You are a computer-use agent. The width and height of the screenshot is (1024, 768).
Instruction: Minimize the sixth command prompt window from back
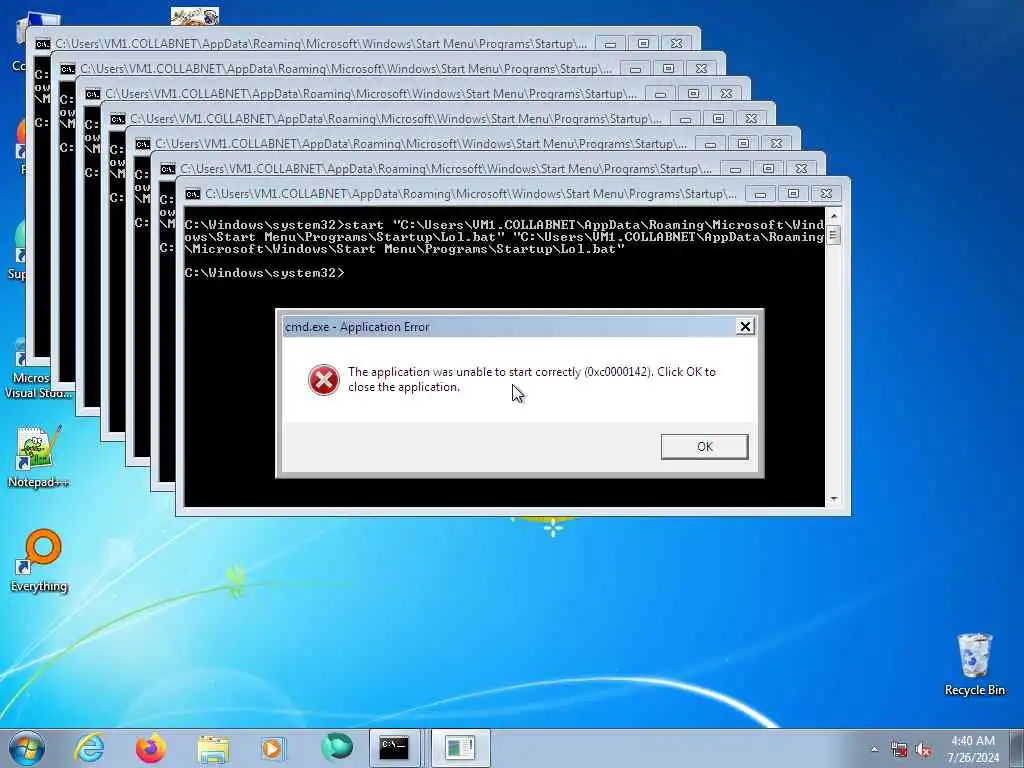(x=735, y=168)
